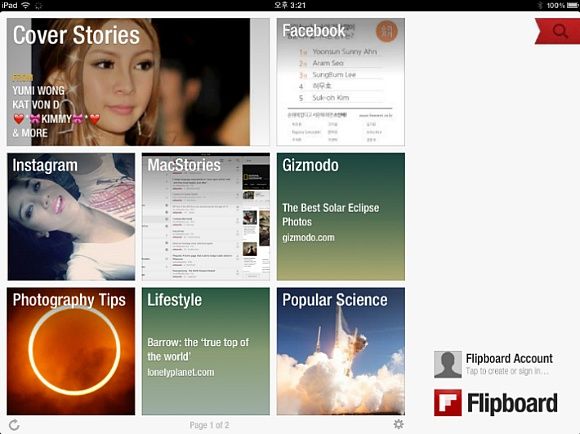Screen dimensions: 580x434
Task: Tap 'SungBum Lee' in Facebook tile
Action: click(334, 75)
